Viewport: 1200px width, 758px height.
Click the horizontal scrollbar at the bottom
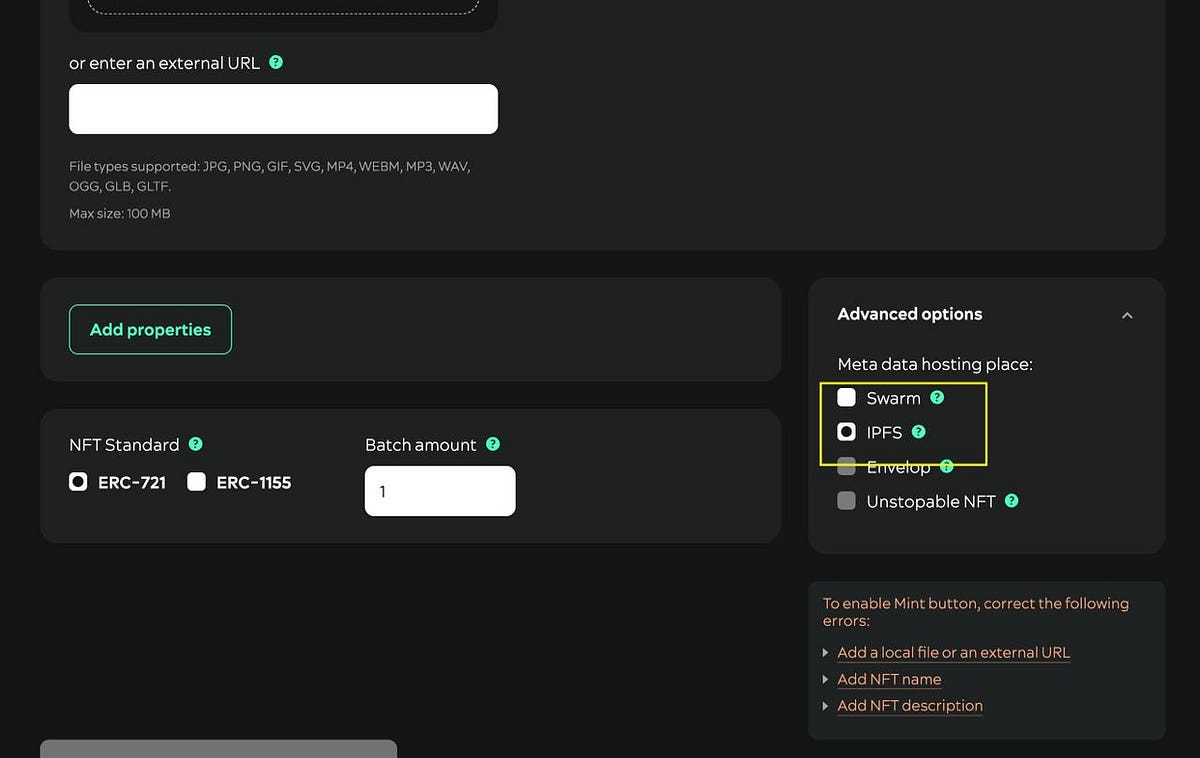pos(218,748)
